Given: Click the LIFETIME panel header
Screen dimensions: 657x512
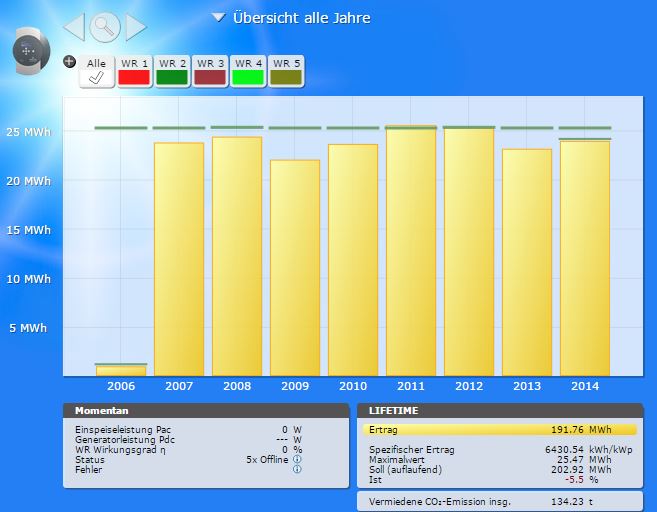Looking at the screenshot, I should click(x=499, y=411).
